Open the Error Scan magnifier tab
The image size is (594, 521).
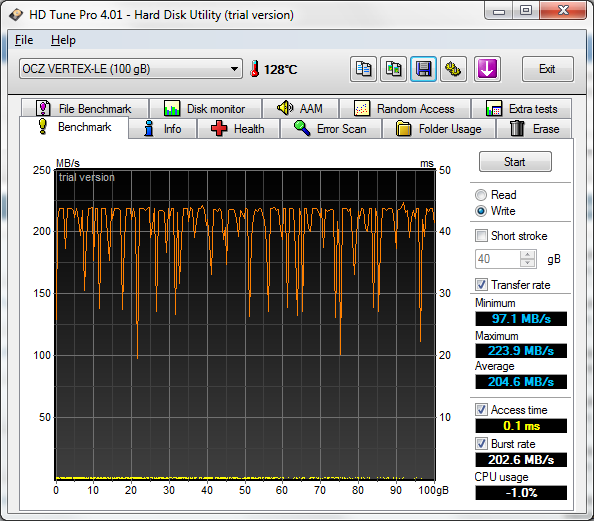pyautogui.click(x=331, y=129)
